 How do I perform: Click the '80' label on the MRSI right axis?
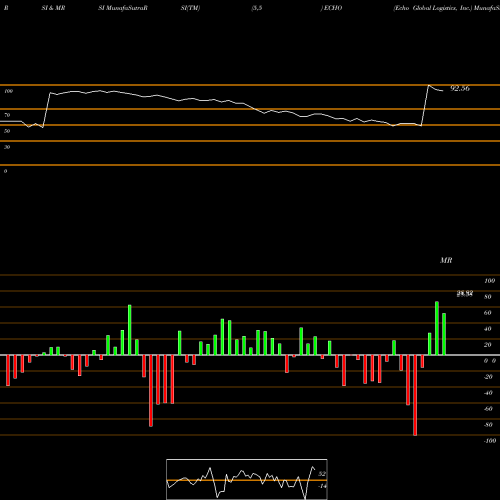tap(488, 297)
